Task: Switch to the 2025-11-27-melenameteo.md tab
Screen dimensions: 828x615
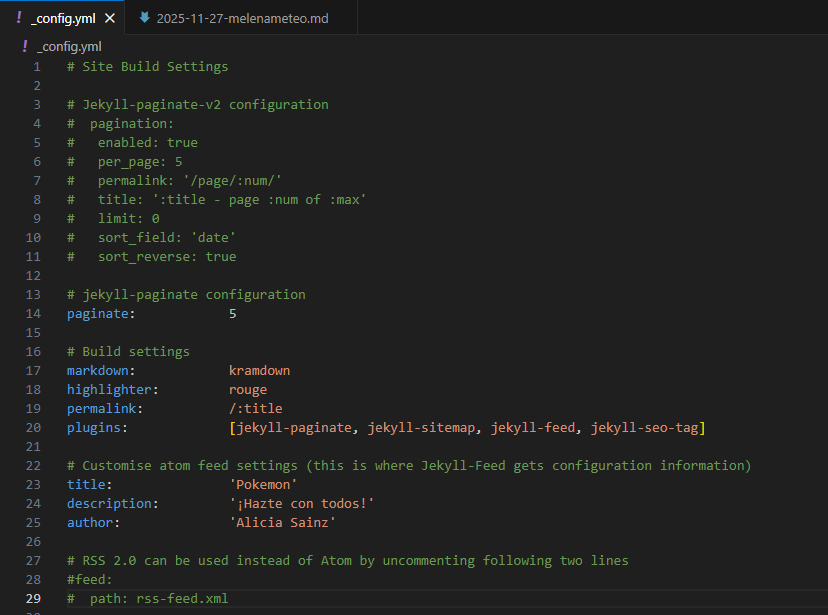Action: [238, 17]
